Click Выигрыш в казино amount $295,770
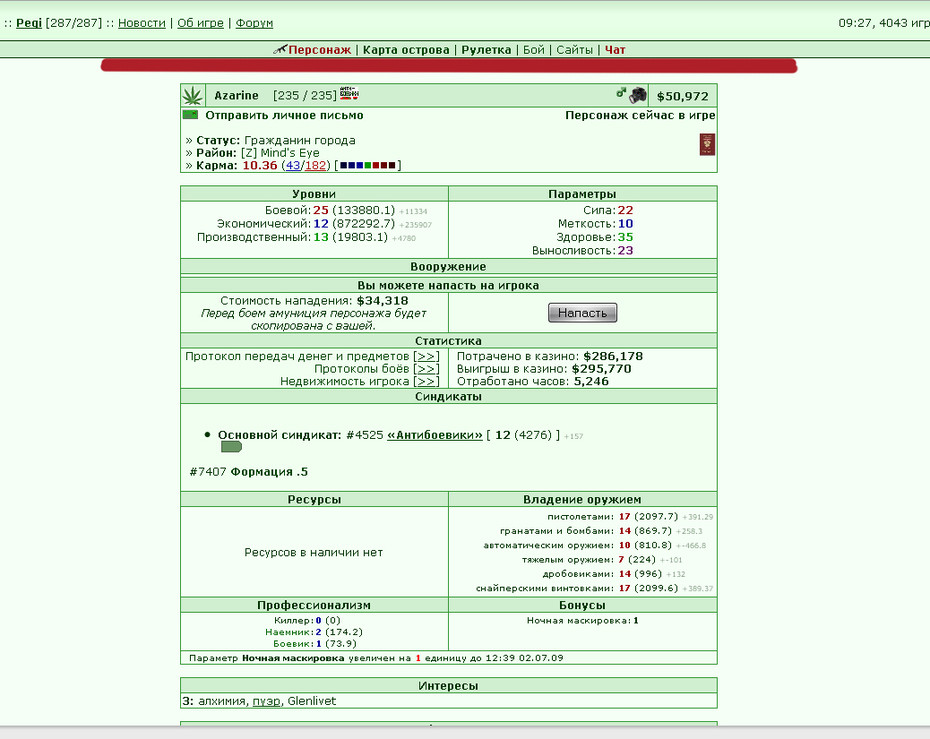Screen dimensions: 930x739 point(601,369)
